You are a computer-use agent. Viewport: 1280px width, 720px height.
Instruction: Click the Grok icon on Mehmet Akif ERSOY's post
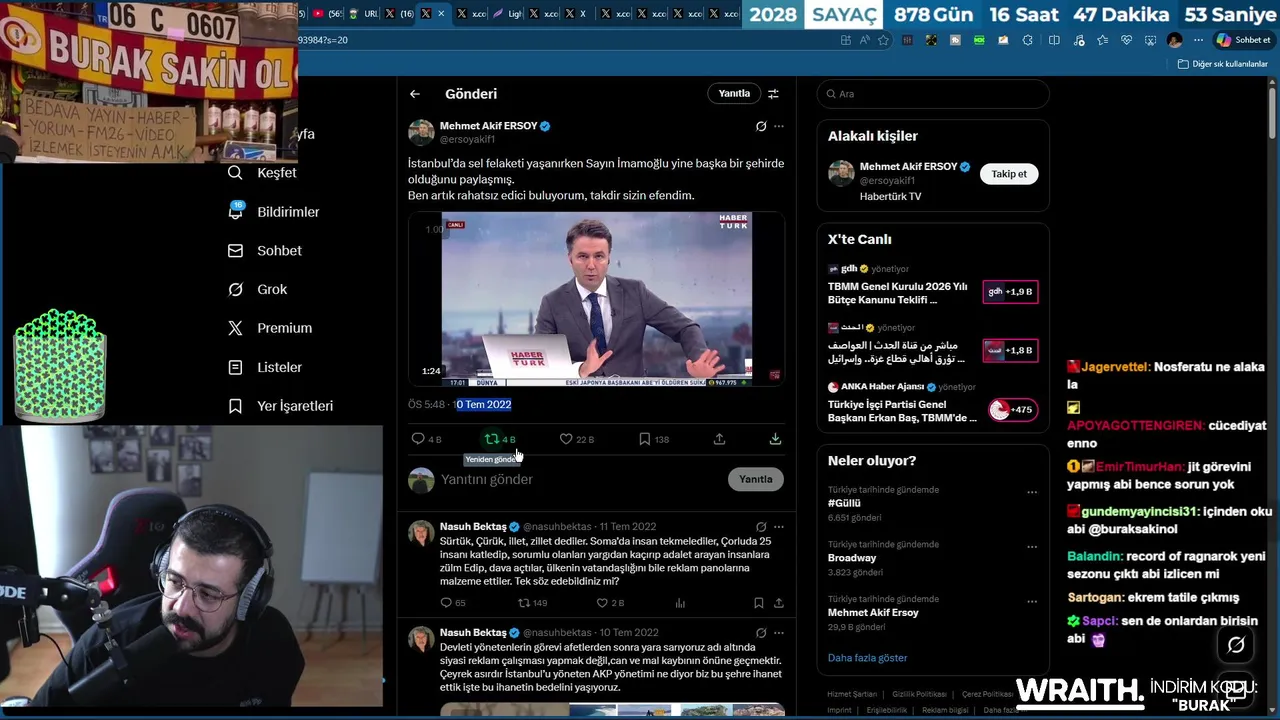point(761,127)
